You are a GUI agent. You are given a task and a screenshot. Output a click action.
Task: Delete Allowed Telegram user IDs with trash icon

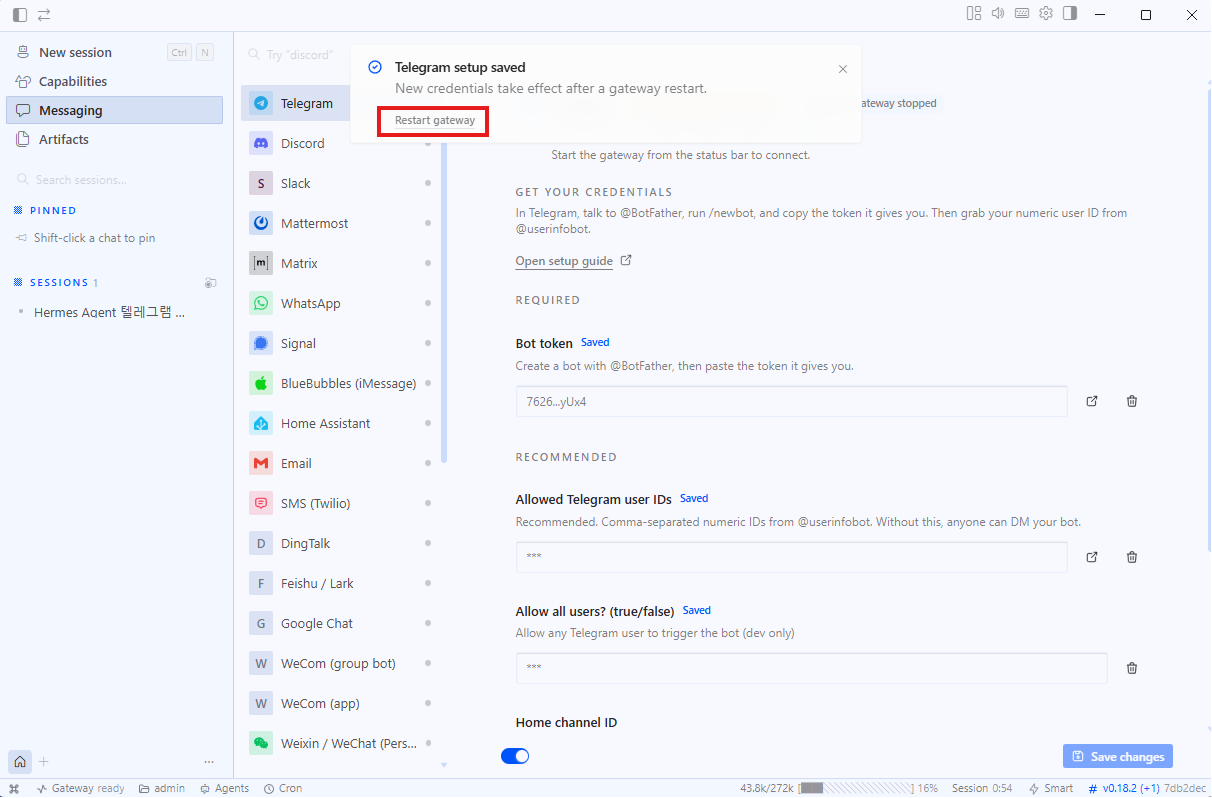tap(1132, 557)
